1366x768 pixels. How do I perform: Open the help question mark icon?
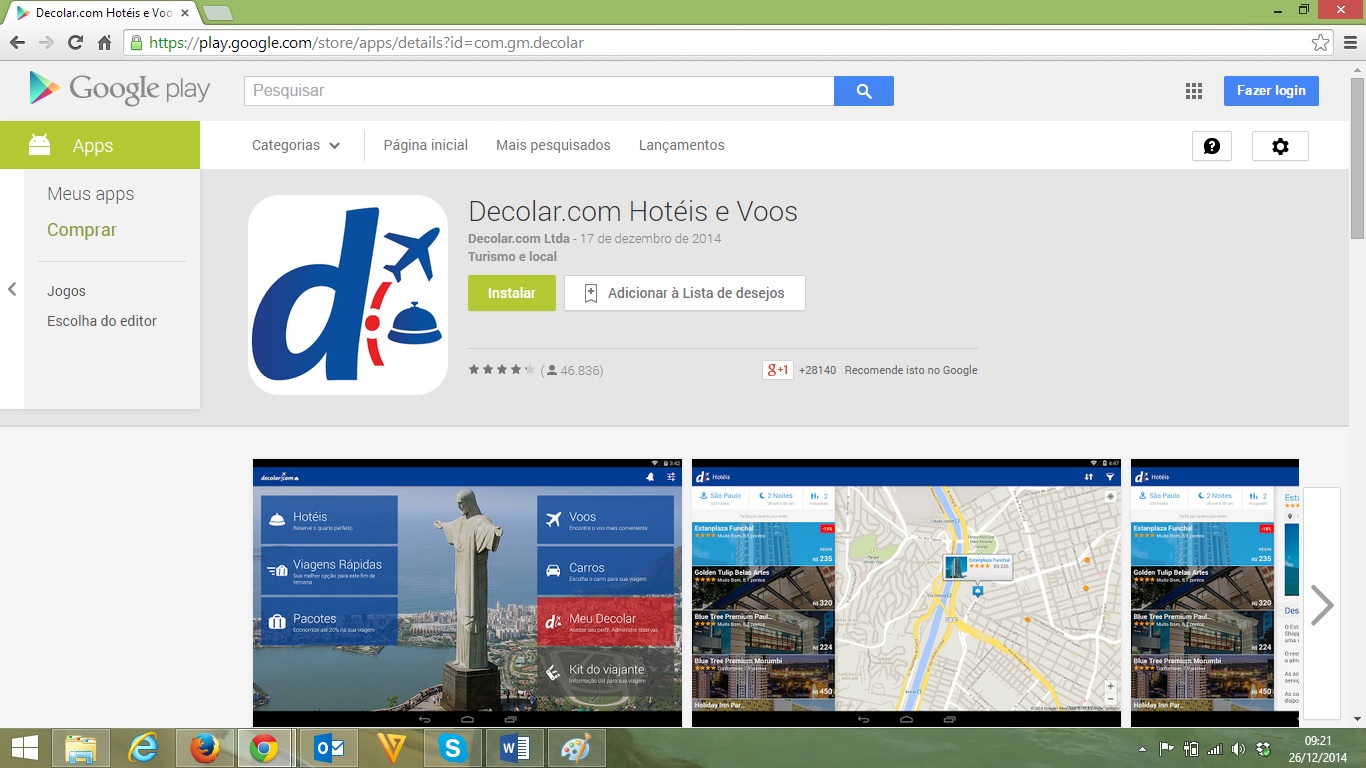pyautogui.click(x=1211, y=146)
